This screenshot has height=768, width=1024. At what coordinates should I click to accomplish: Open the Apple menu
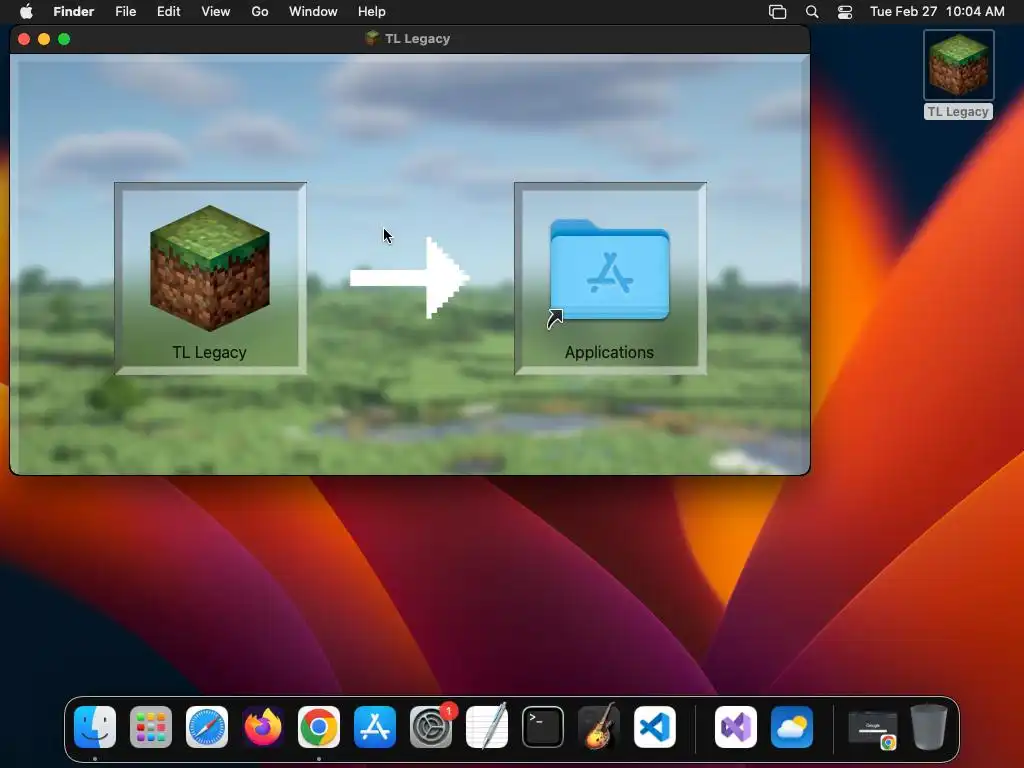tap(26, 11)
